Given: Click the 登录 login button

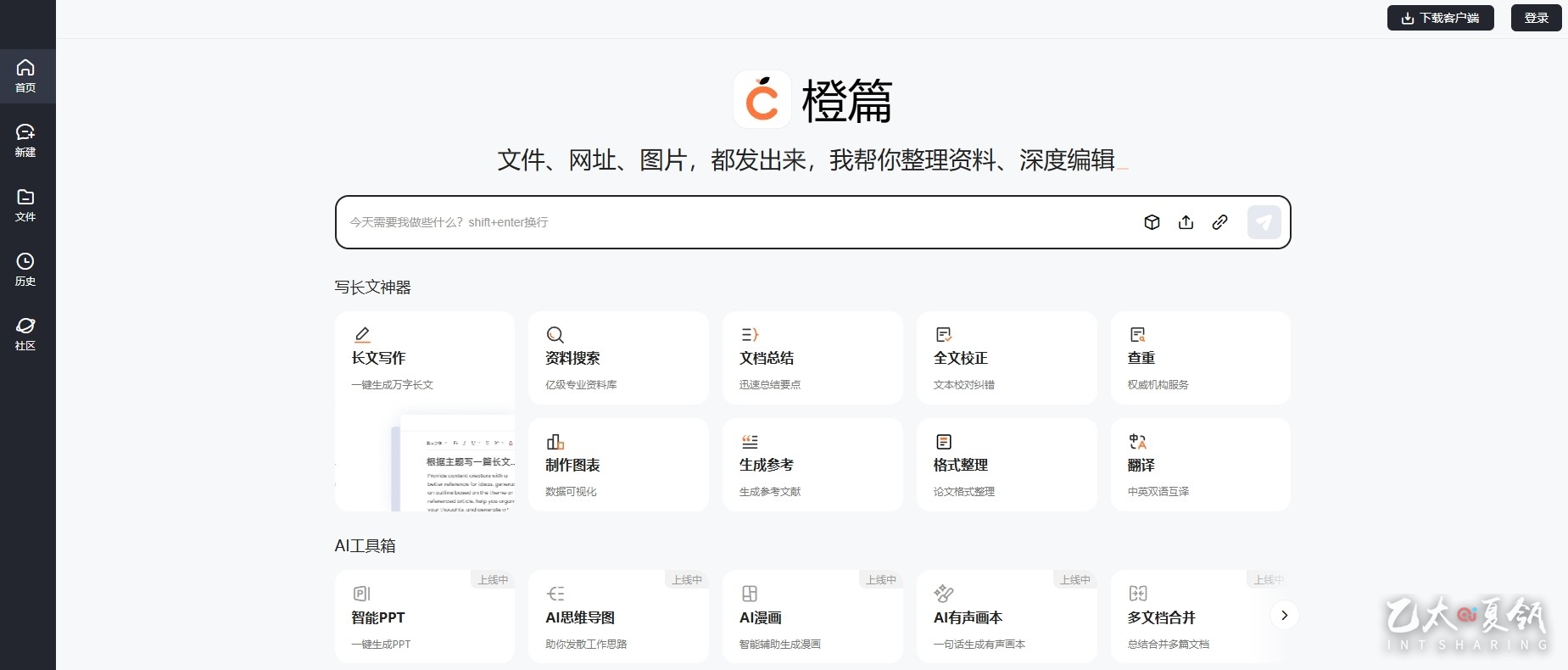Looking at the screenshot, I should [1536, 18].
